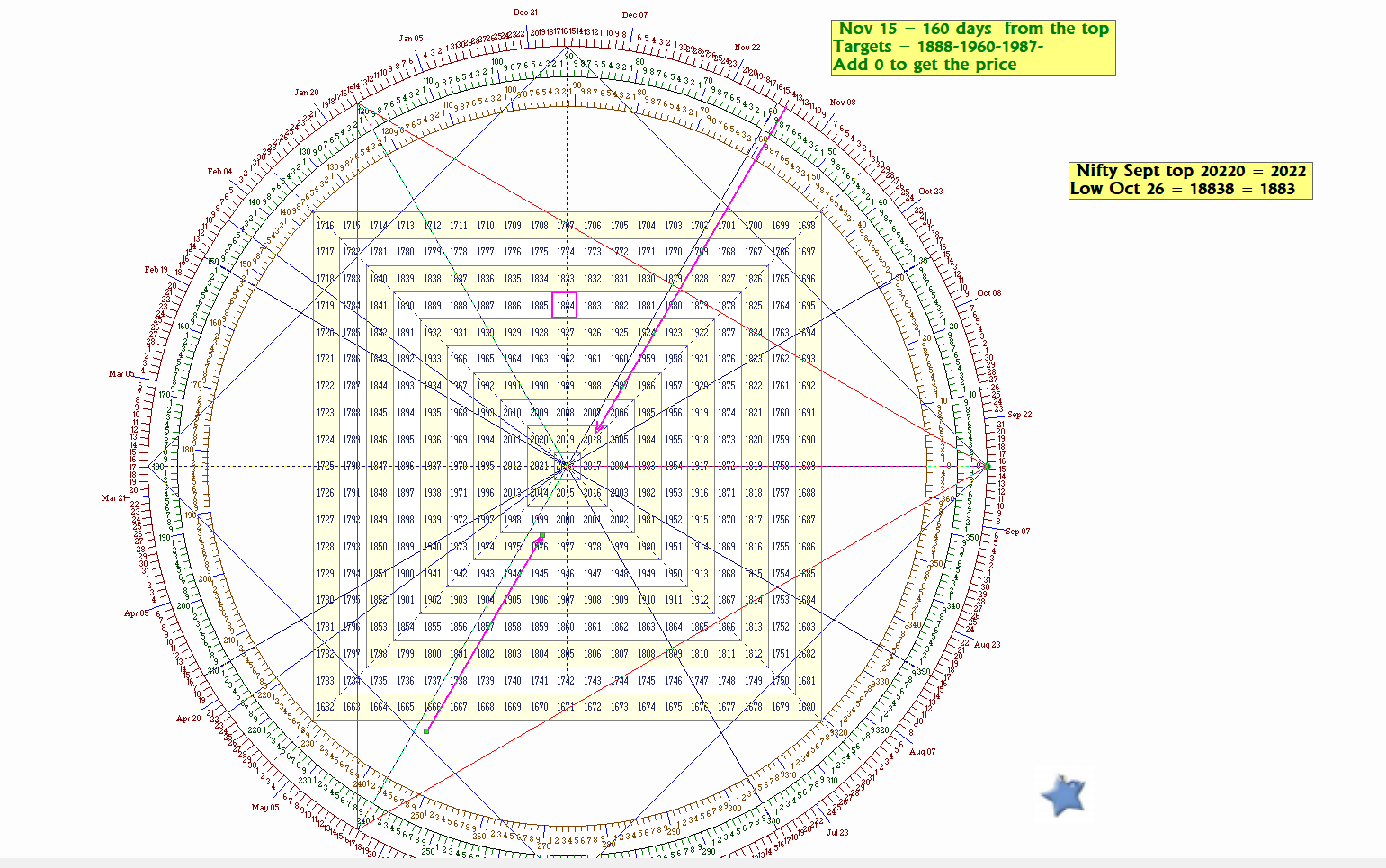The image size is (1386, 868).
Task: Click the Nov 08 date label
Action: tap(843, 103)
